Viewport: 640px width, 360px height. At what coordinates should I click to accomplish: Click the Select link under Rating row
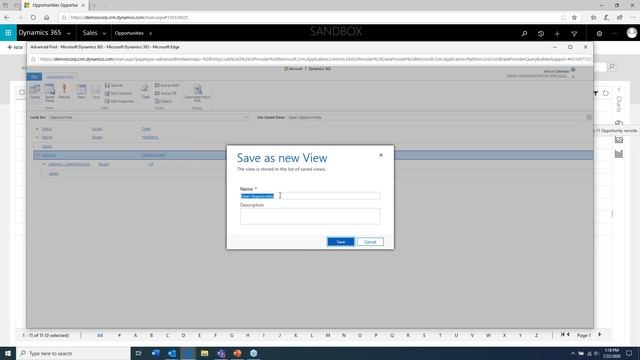pos(47,147)
